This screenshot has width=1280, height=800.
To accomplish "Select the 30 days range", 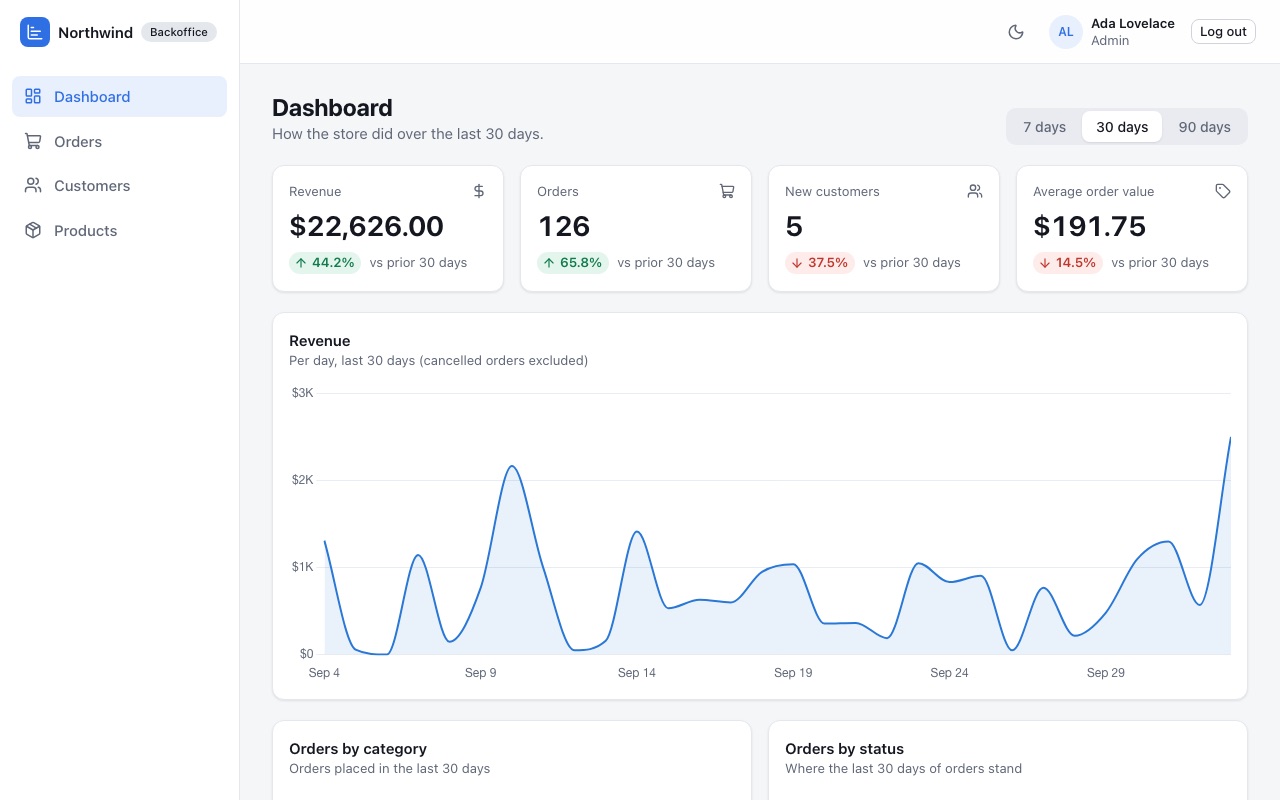I will click(x=1122, y=127).
